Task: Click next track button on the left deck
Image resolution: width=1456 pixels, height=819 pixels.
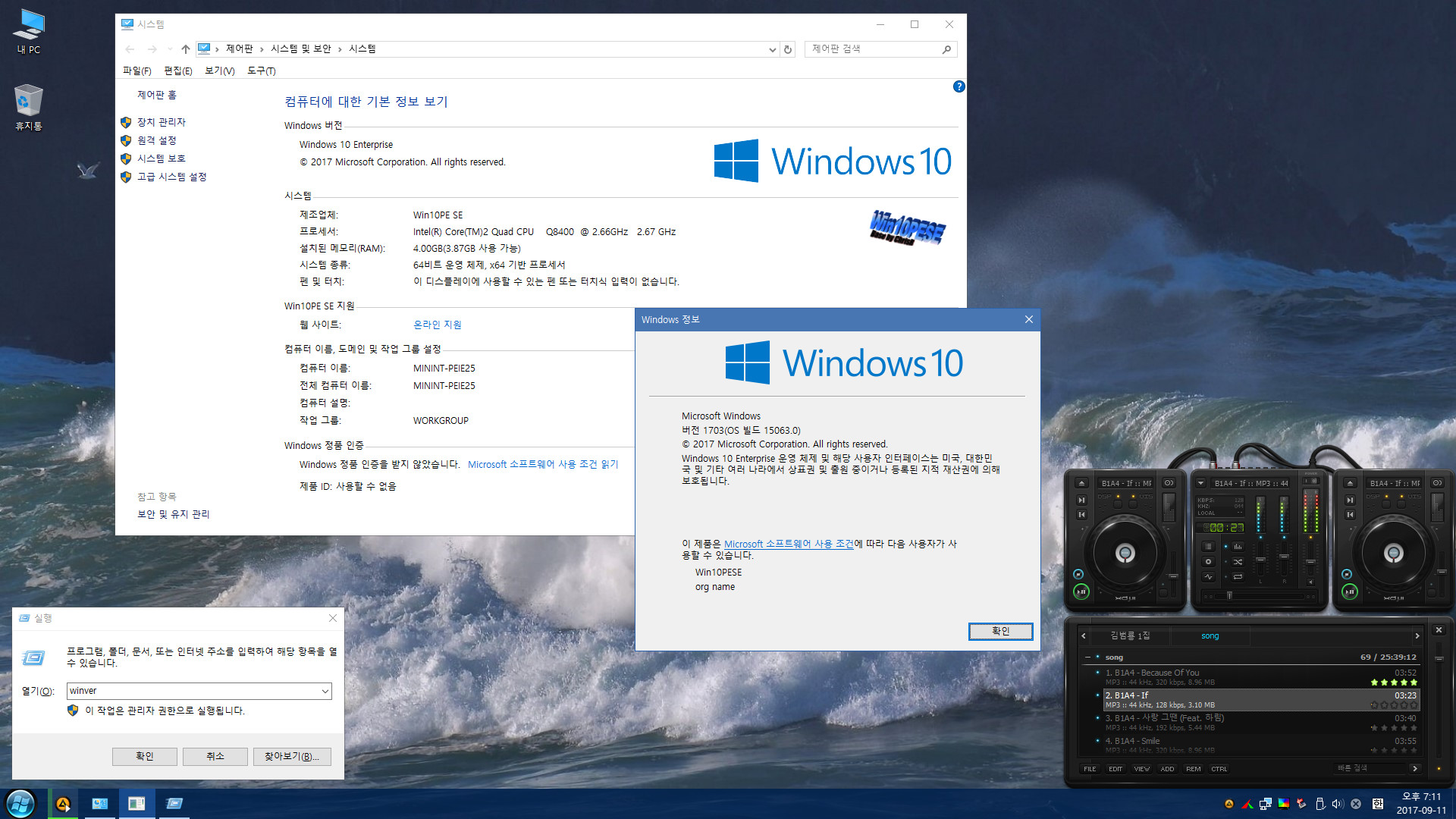Action: [1081, 500]
